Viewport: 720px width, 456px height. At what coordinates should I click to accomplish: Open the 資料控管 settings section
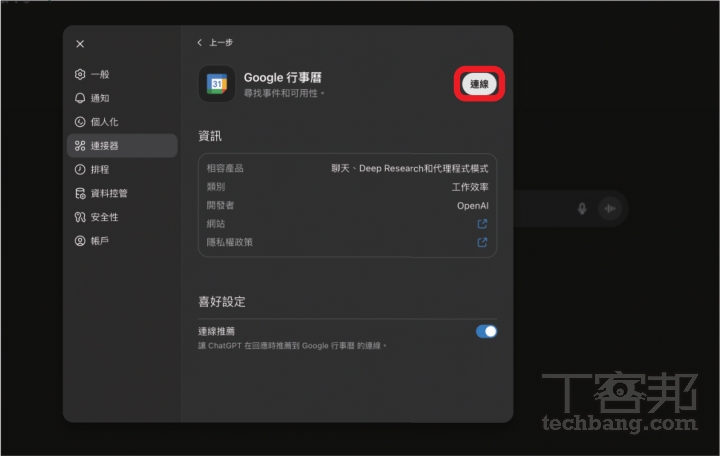122,193
